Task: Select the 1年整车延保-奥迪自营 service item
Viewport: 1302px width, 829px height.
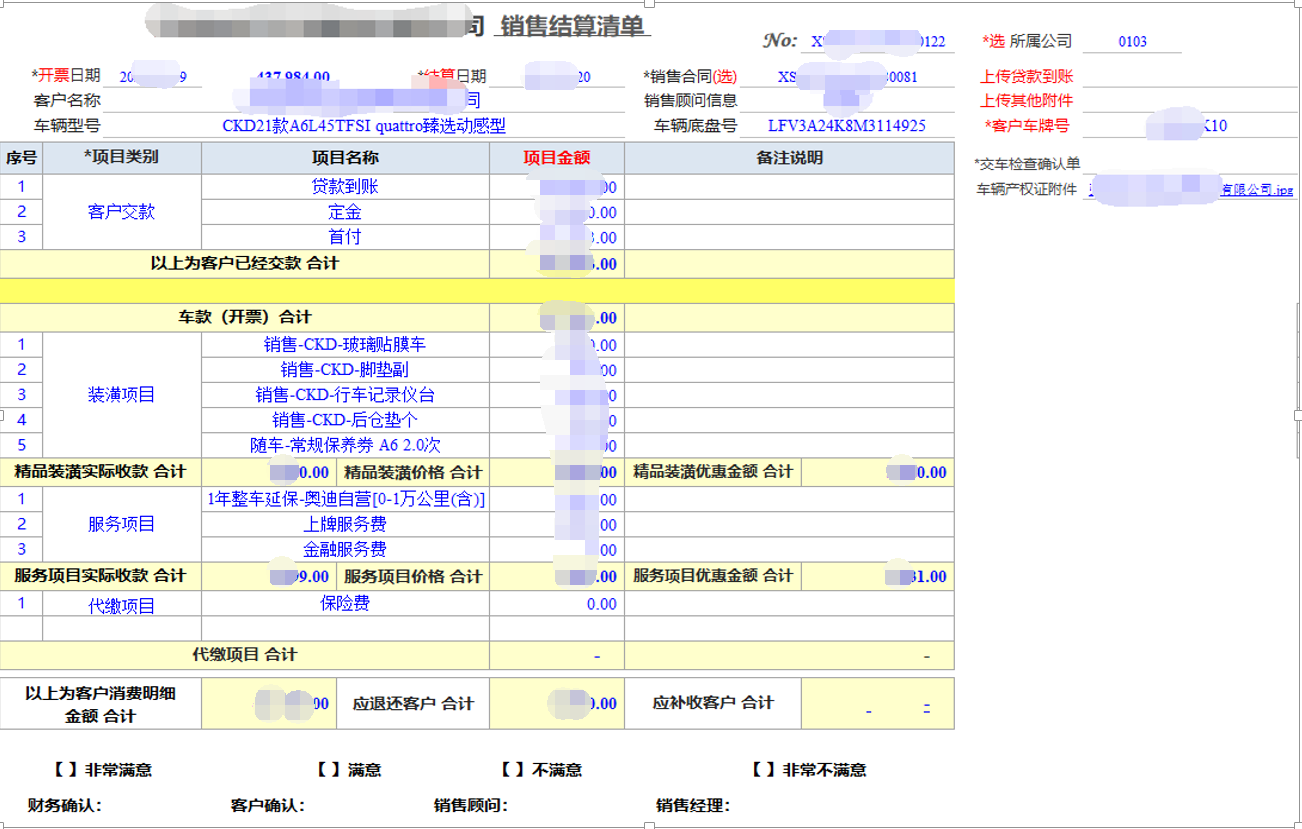Action: pyautogui.click(x=345, y=498)
